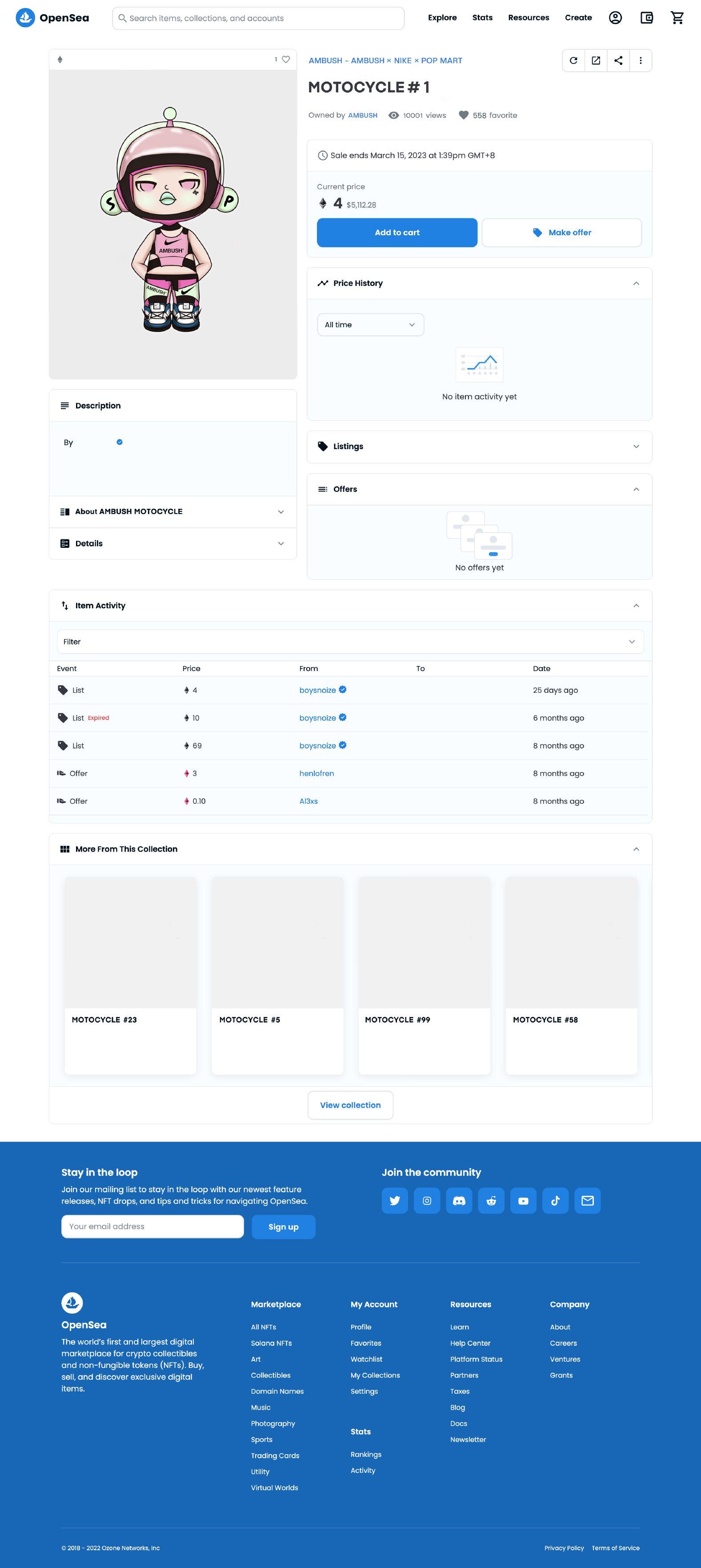
Task: Click the OpenSea logo in header
Action: (52, 18)
